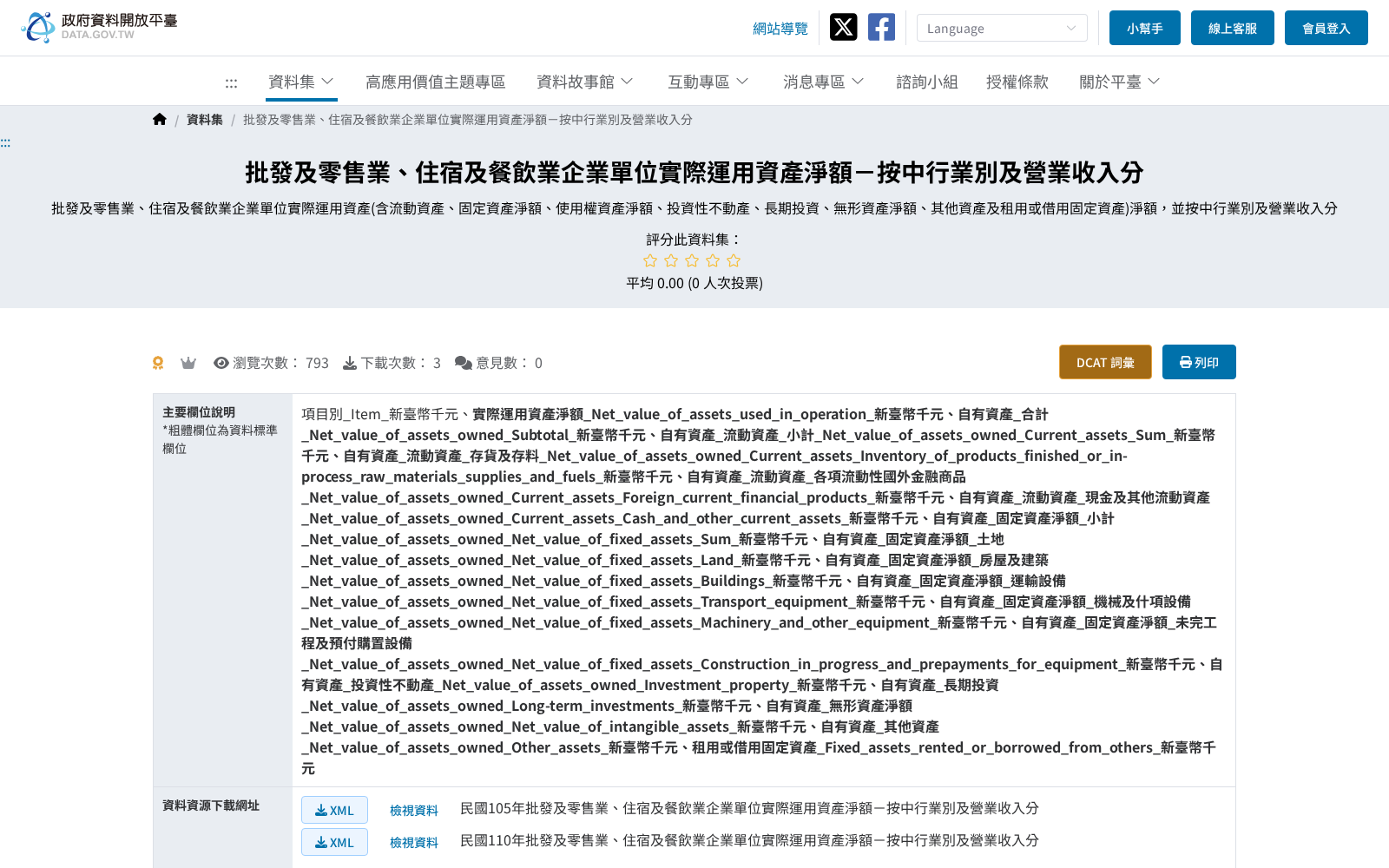Viewport: 1389px width, 868px height.
Task: Click the 資料資源下載網址 row header
Action: pyautogui.click(x=211, y=806)
